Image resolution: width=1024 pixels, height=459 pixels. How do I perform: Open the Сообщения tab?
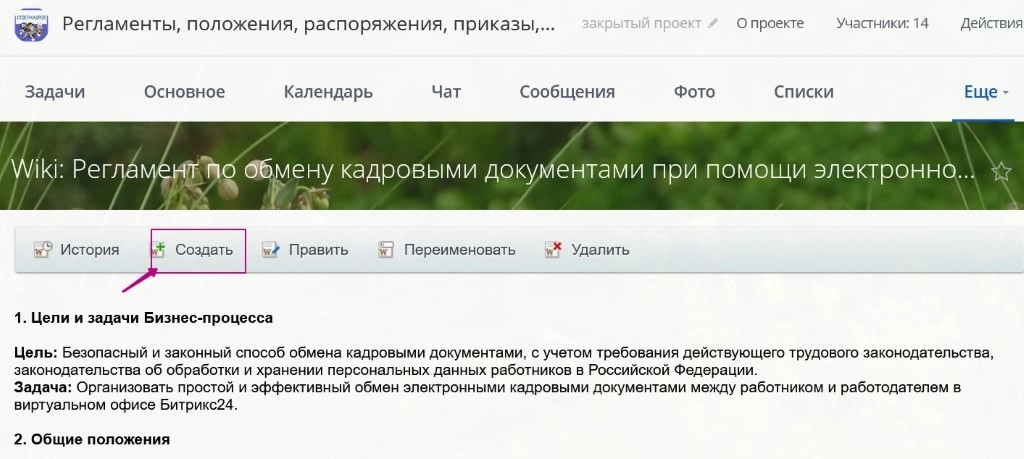tap(567, 92)
